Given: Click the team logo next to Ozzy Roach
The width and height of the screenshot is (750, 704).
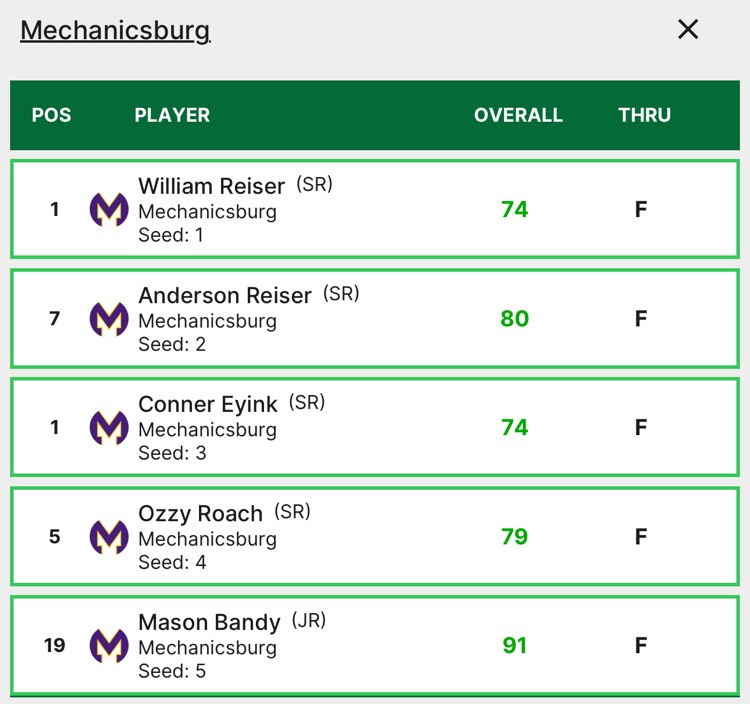Looking at the screenshot, I should click(109, 537).
